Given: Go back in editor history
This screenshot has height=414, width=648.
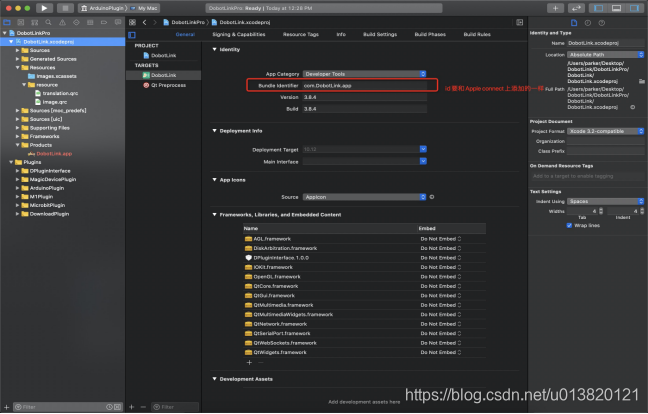Looking at the screenshot, I should [145, 22].
